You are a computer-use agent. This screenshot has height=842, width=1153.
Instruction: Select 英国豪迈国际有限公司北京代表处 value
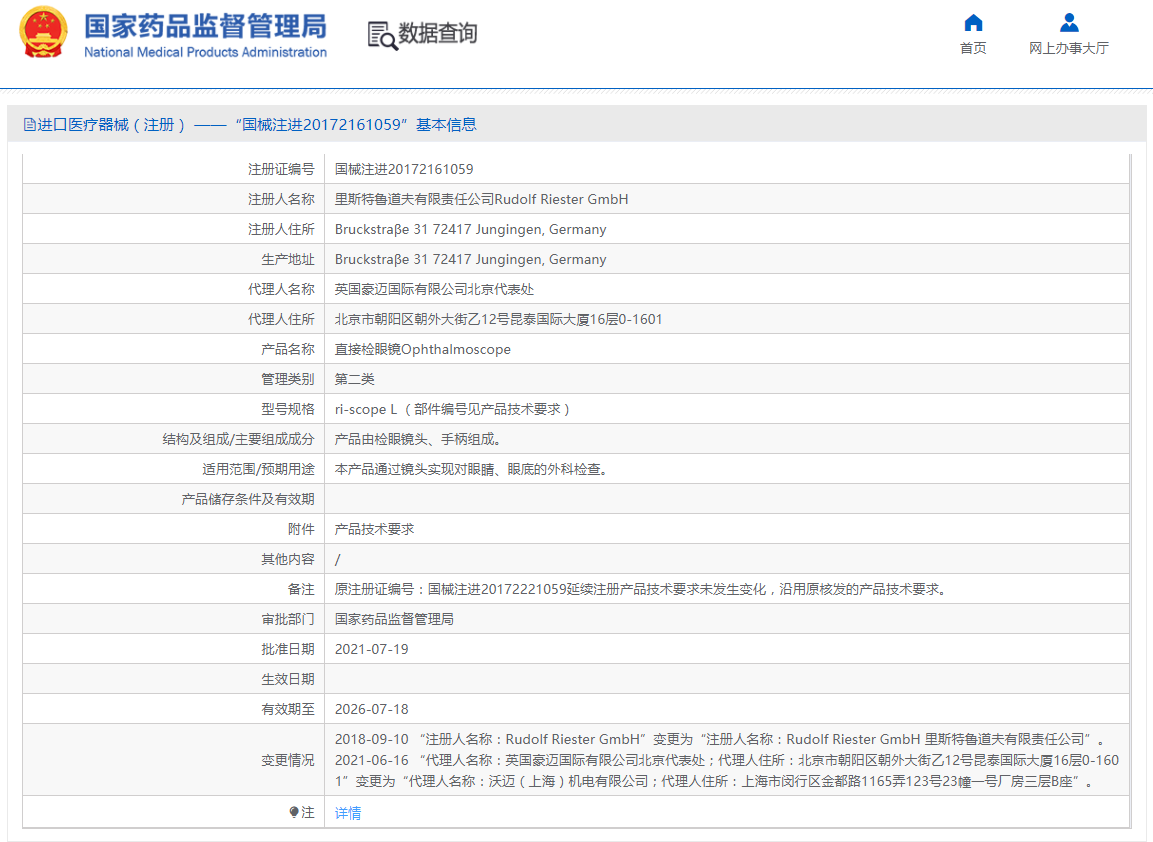point(434,290)
